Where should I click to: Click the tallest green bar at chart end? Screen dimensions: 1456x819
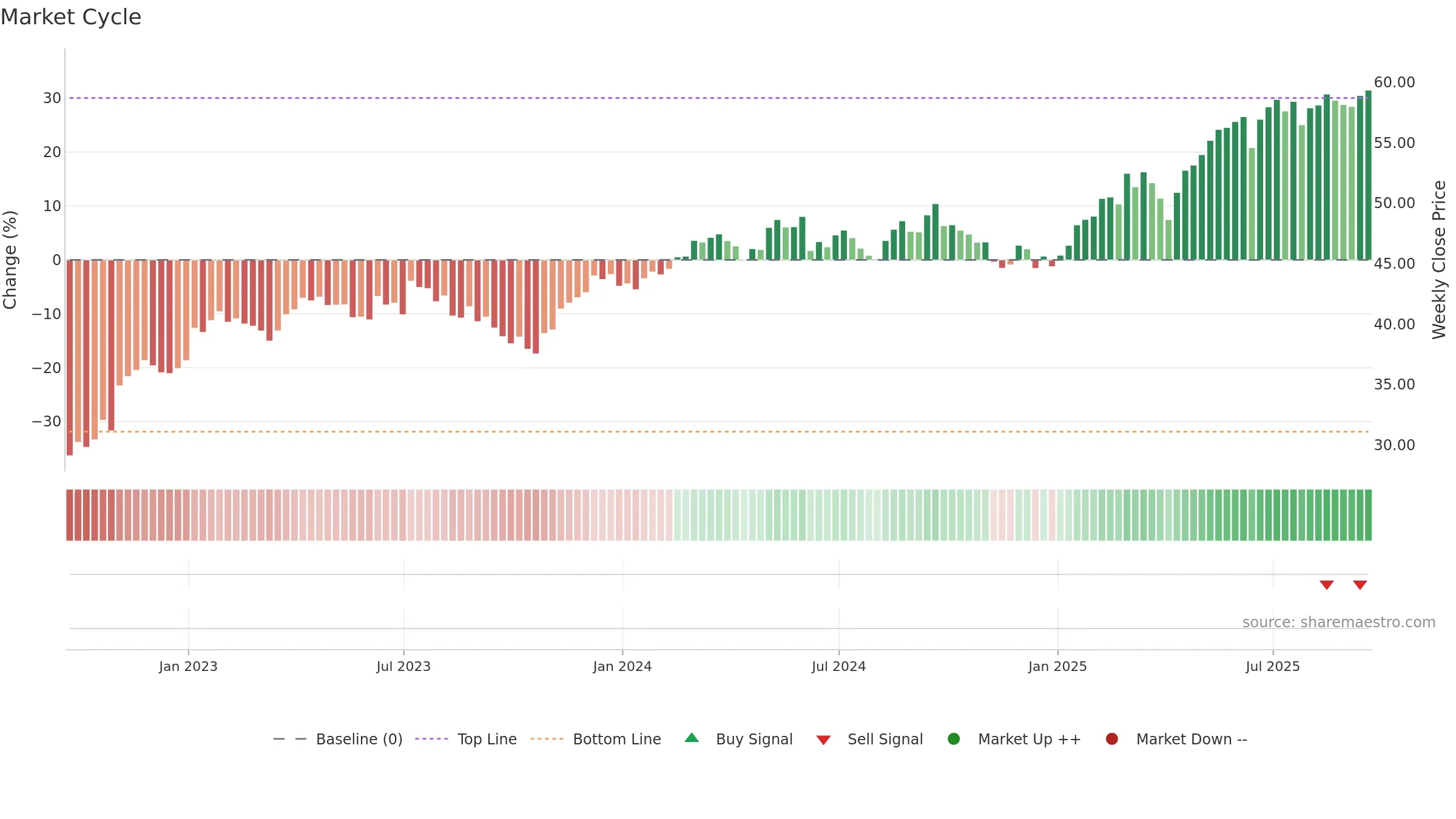tap(1368, 175)
